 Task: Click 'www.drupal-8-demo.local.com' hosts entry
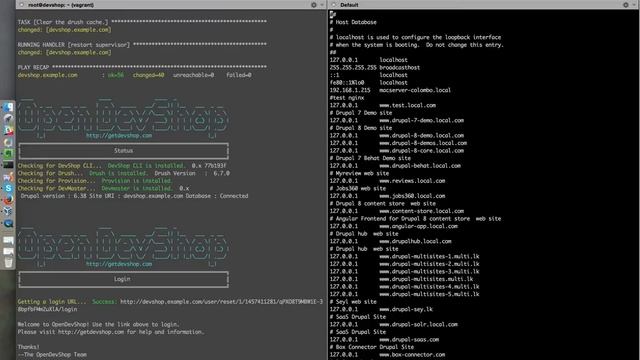tap(421, 136)
